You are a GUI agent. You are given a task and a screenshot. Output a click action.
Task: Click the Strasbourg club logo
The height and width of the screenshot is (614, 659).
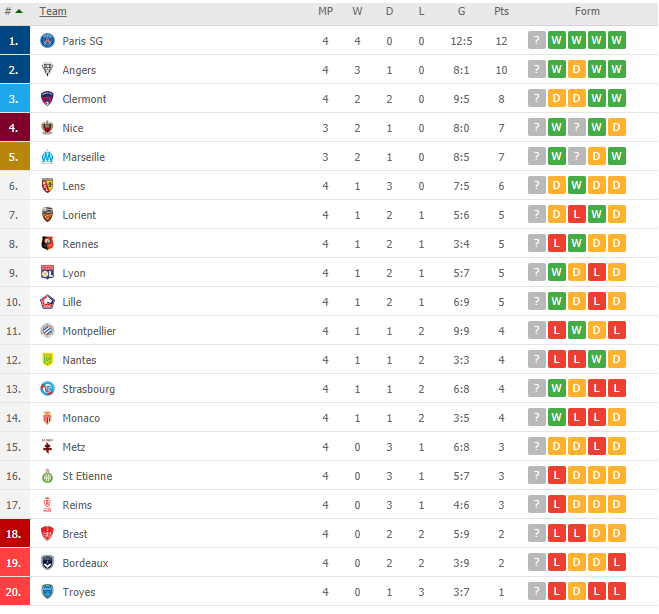(47, 389)
